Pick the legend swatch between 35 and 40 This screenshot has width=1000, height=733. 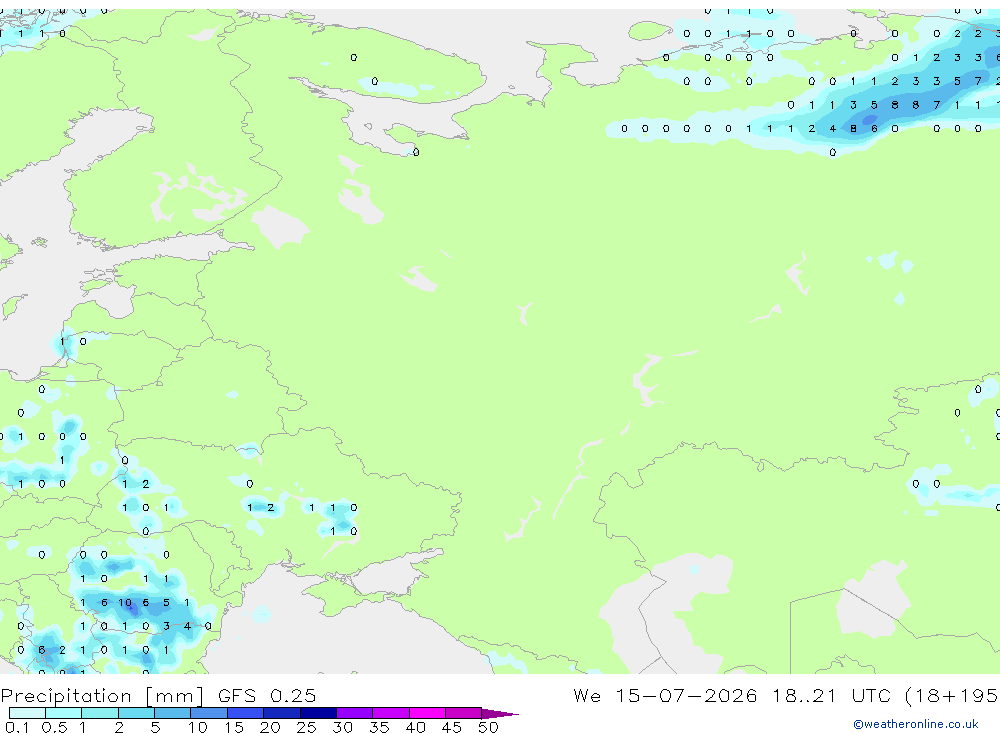pyautogui.click(x=391, y=713)
